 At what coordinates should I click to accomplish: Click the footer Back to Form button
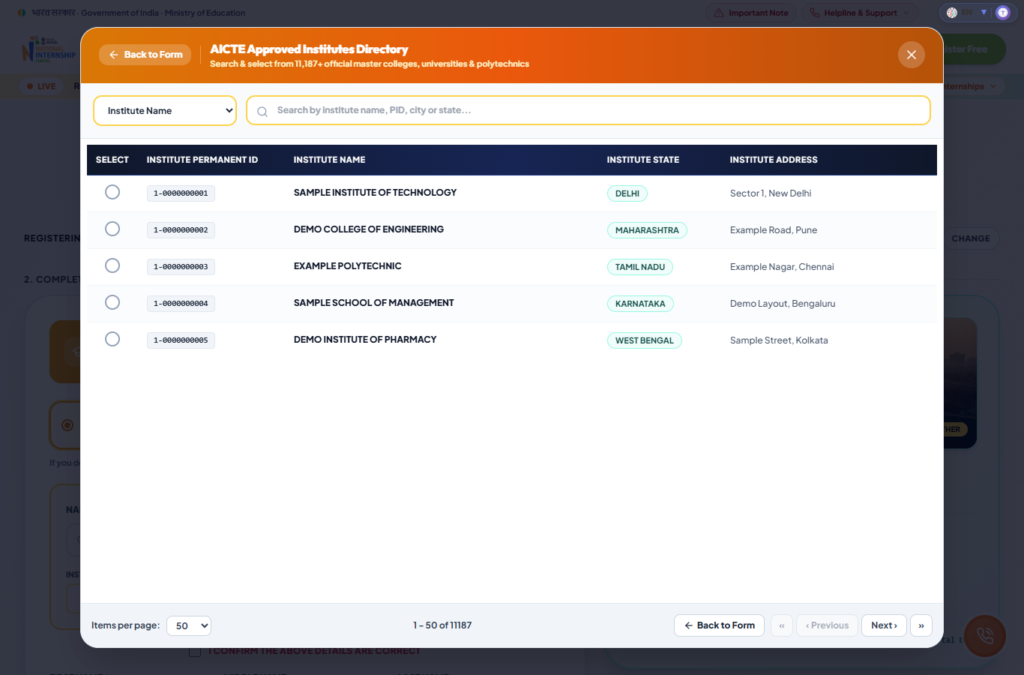click(x=719, y=625)
